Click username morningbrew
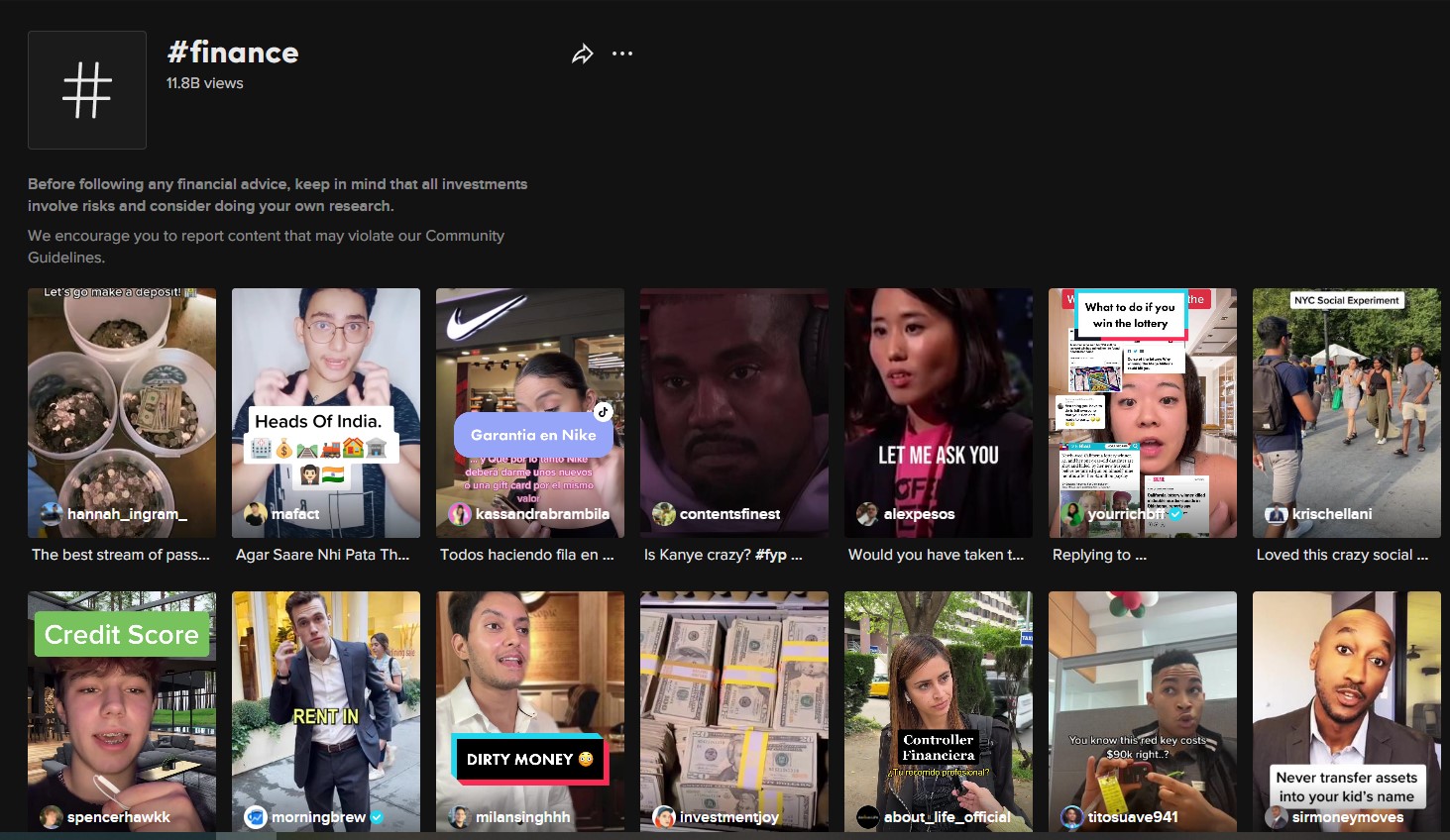This screenshot has width=1450, height=840. pyautogui.click(x=318, y=817)
